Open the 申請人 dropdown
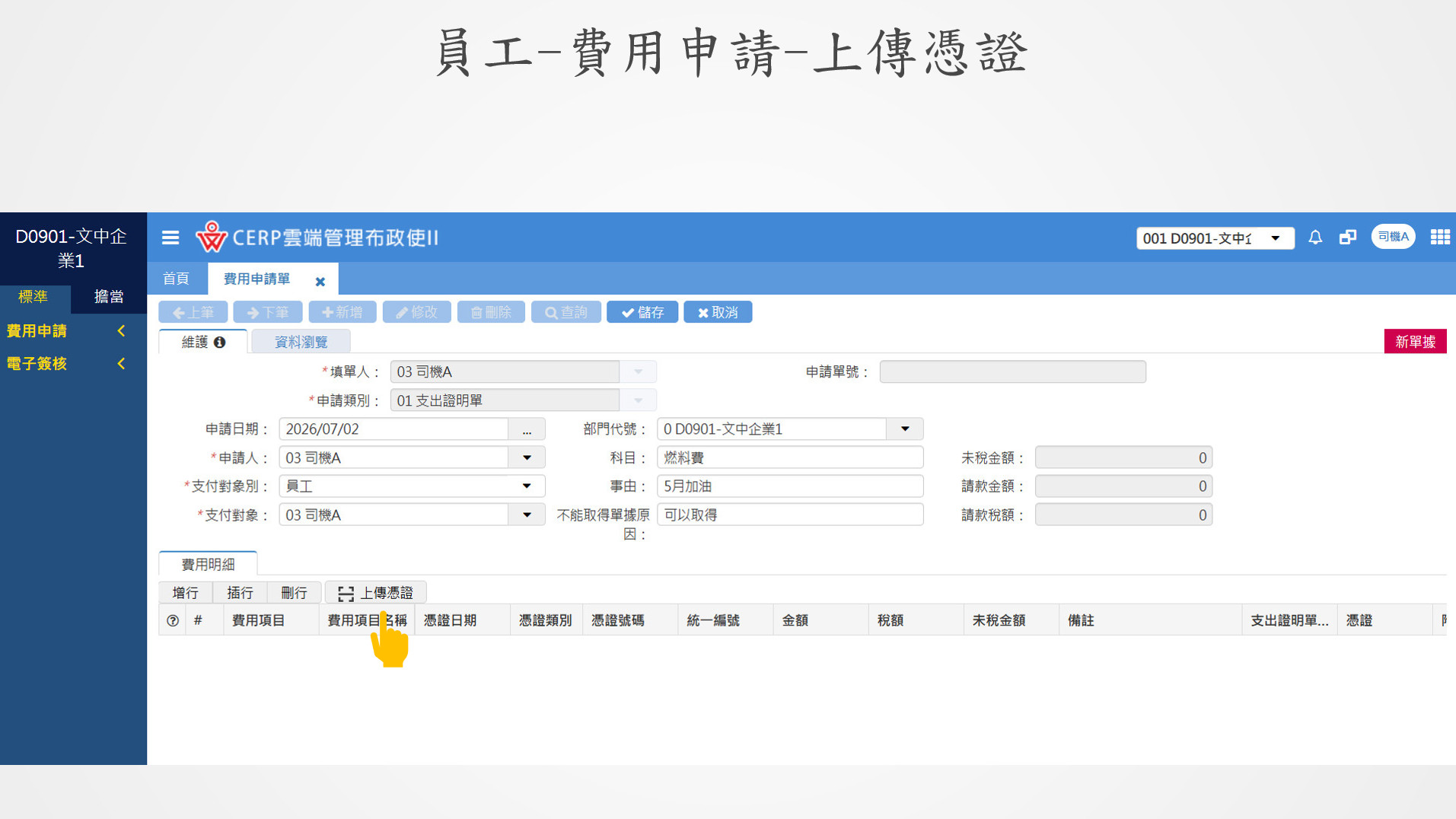Viewport: 1456px width, 819px height. point(527,458)
